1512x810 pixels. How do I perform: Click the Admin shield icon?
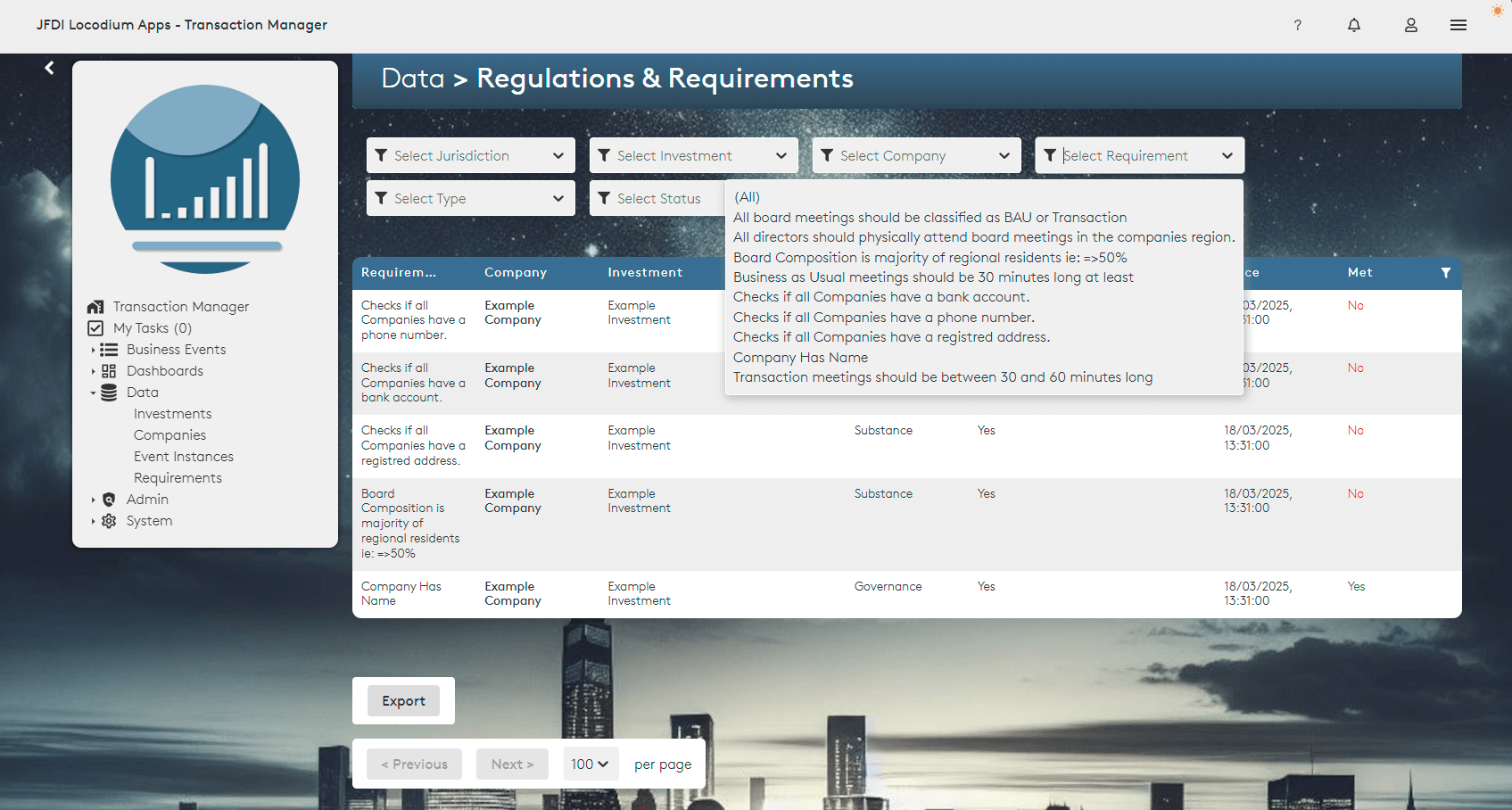pyautogui.click(x=109, y=499)
